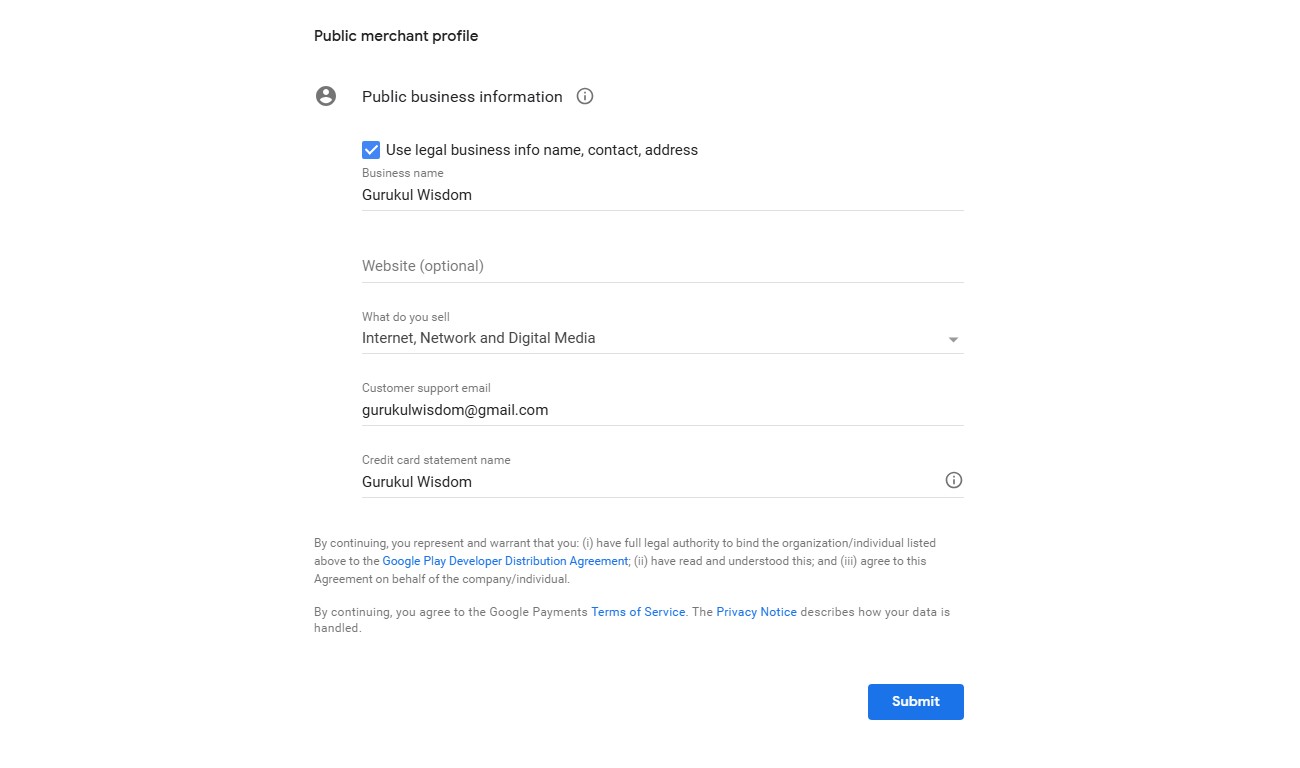Click the 'Use legal business info name, contact, address' label
The width and height of the screenshot is (1300, 768).
[542, 150]
